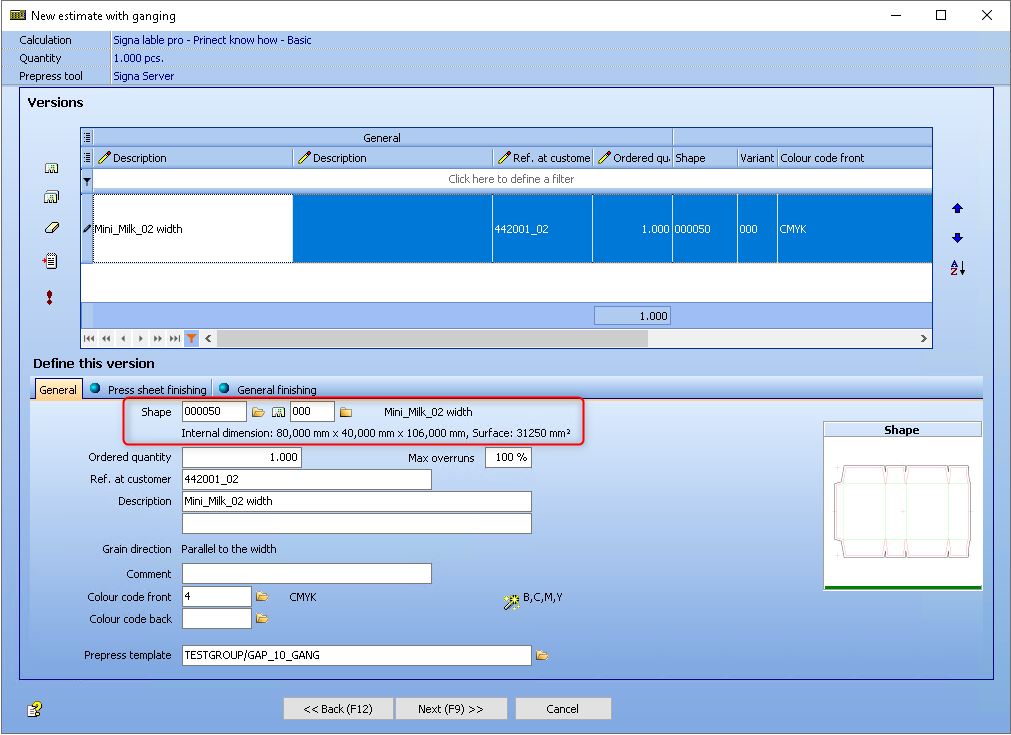Click Colour code front column header
This screenshot has height=735, width=1011.
(854, 158)
